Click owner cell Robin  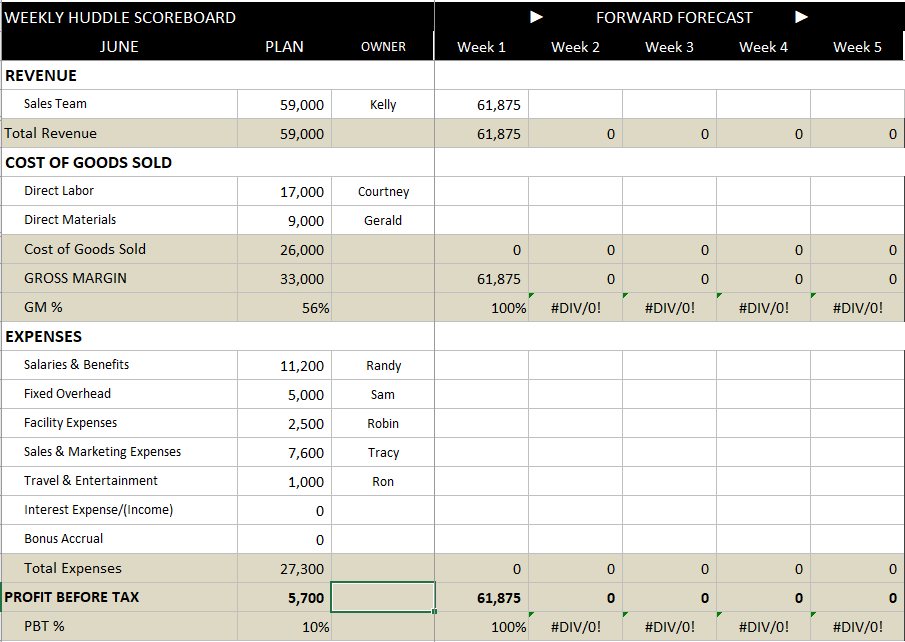coord(383,424)
